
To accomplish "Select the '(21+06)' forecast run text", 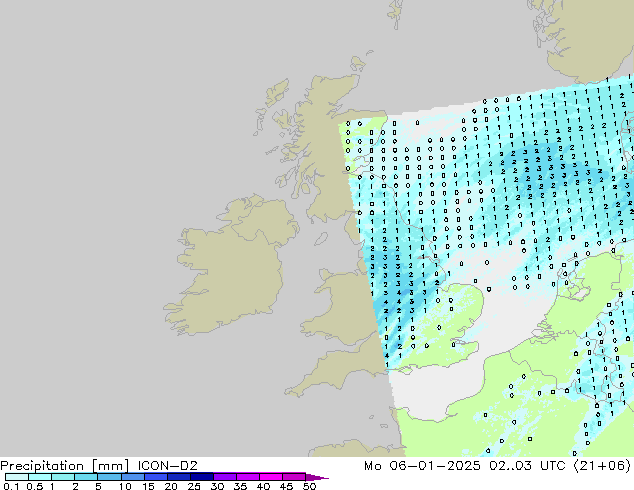I will [602, 466].
